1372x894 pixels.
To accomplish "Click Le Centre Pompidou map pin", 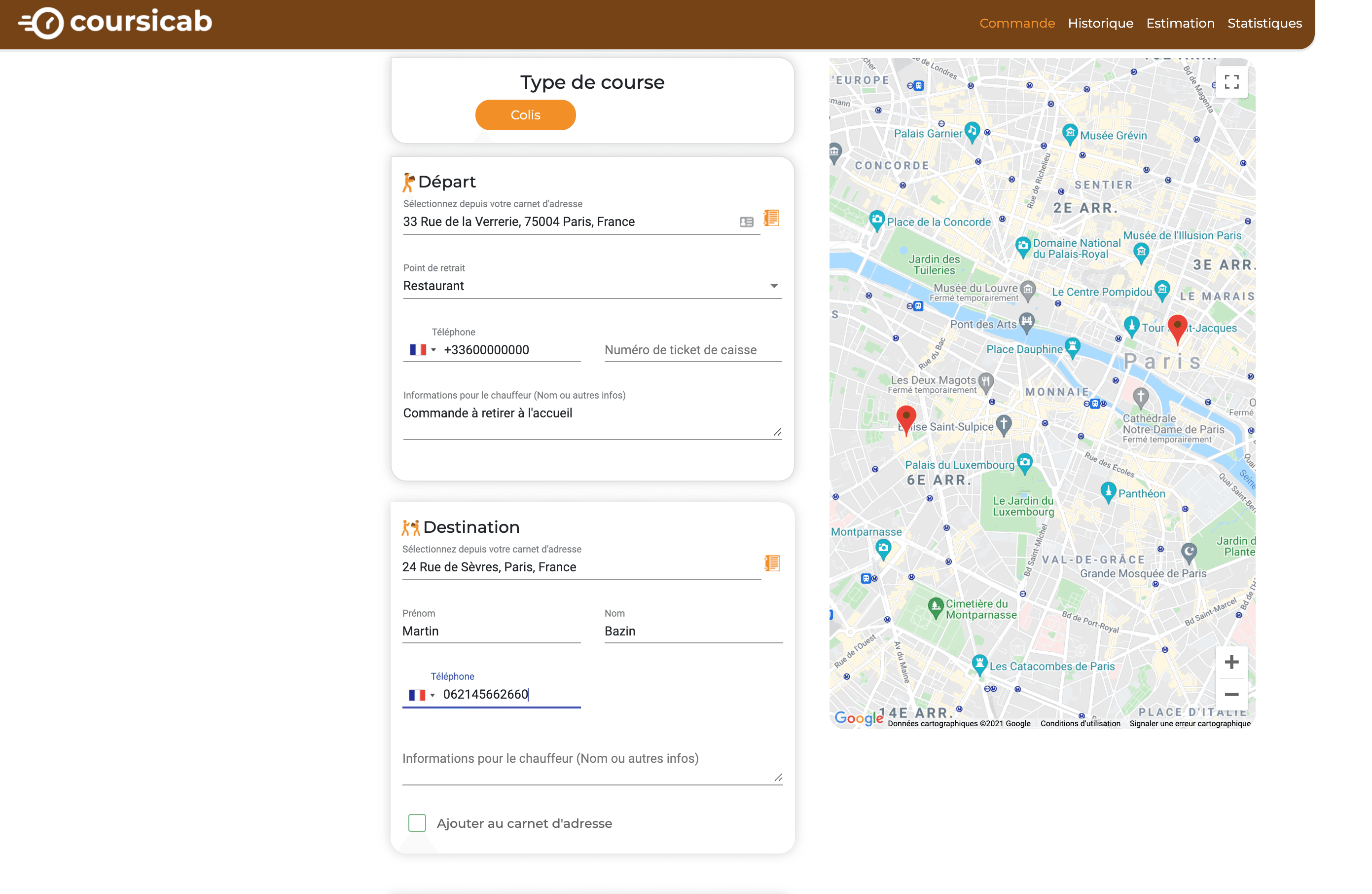I will (1162, 291).
